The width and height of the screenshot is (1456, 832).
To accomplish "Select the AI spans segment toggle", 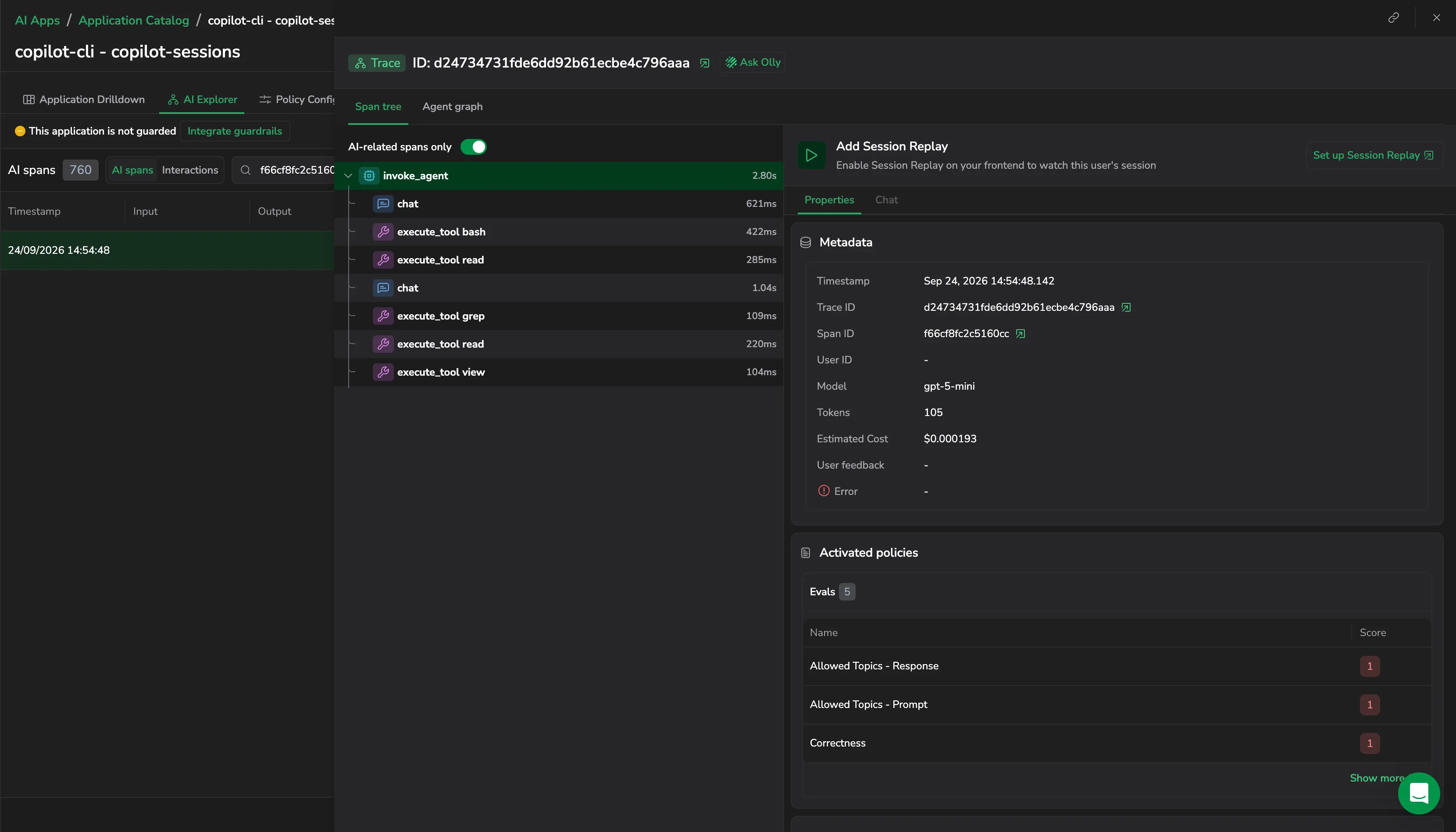I will click(x=132, y=170).
